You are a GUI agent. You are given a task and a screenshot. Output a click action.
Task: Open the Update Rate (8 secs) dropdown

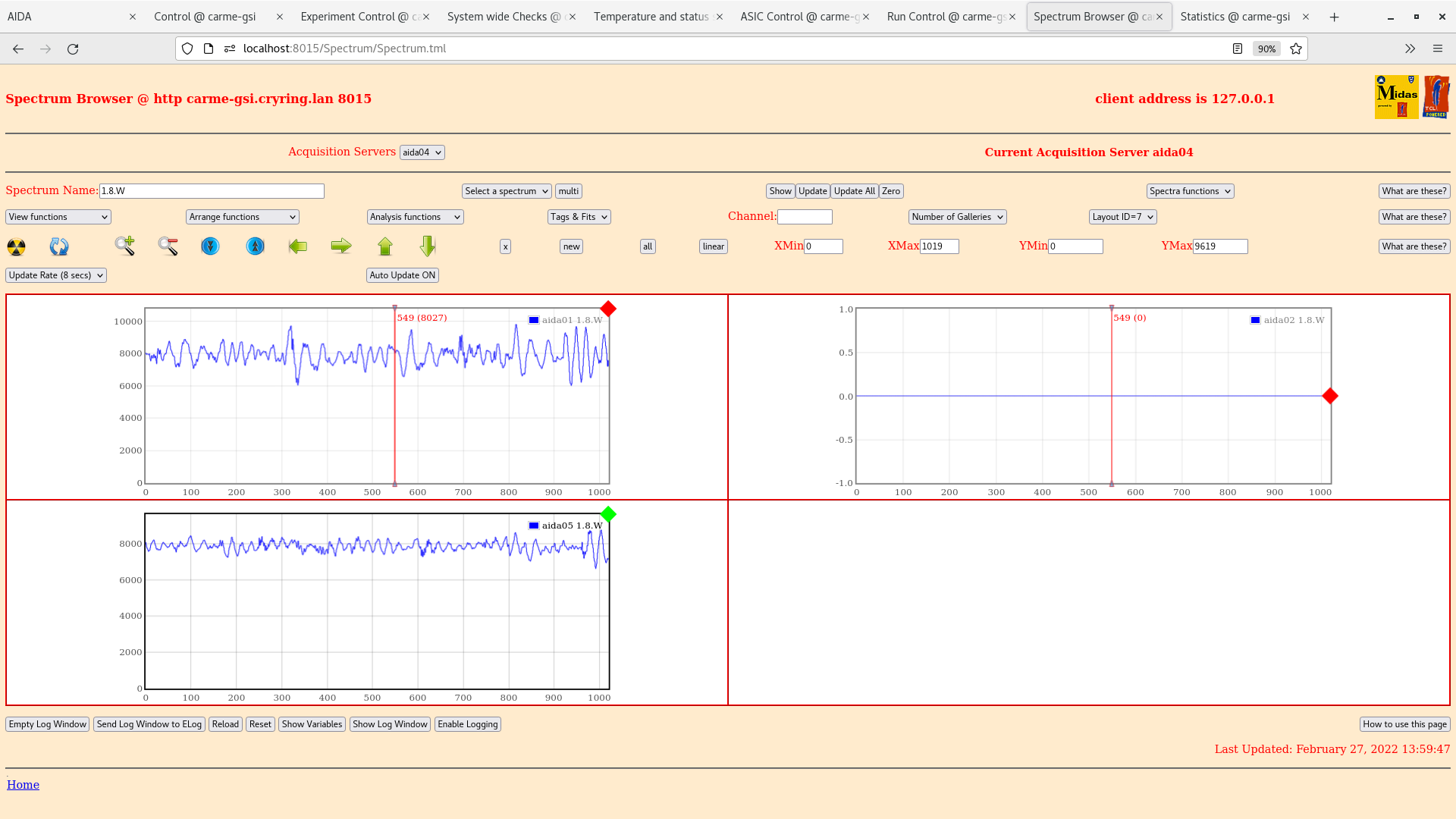pyautogui.click(x=56, y=275)
